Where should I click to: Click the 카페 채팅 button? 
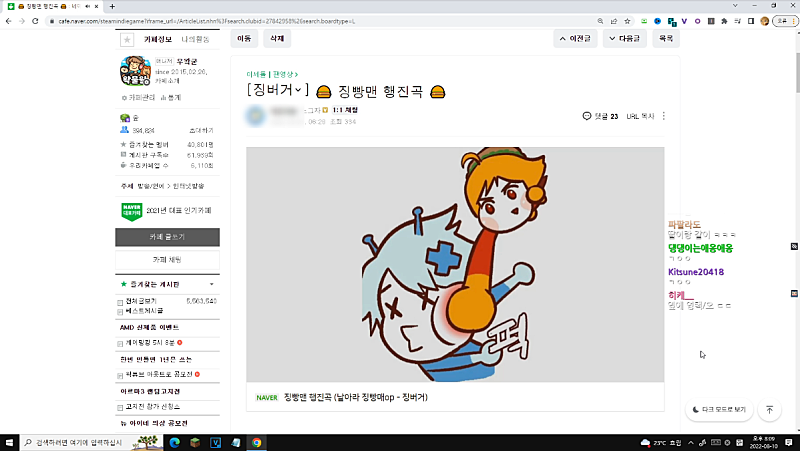tap(167, 260)
